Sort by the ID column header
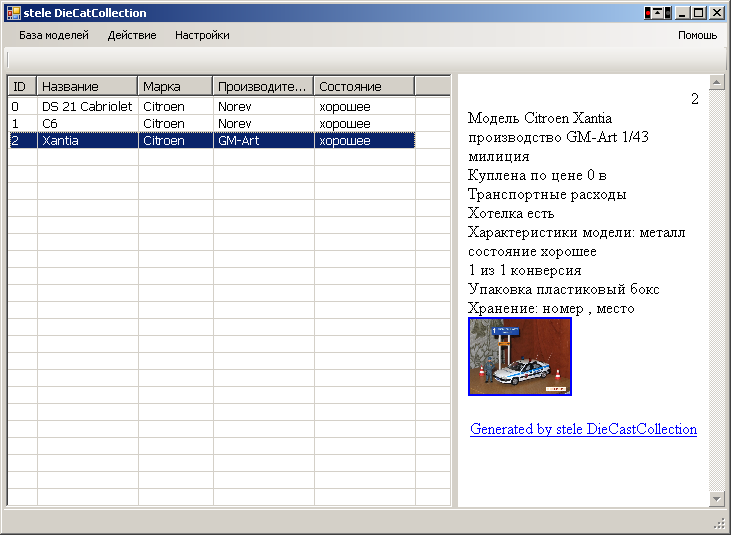 (22, 86)
